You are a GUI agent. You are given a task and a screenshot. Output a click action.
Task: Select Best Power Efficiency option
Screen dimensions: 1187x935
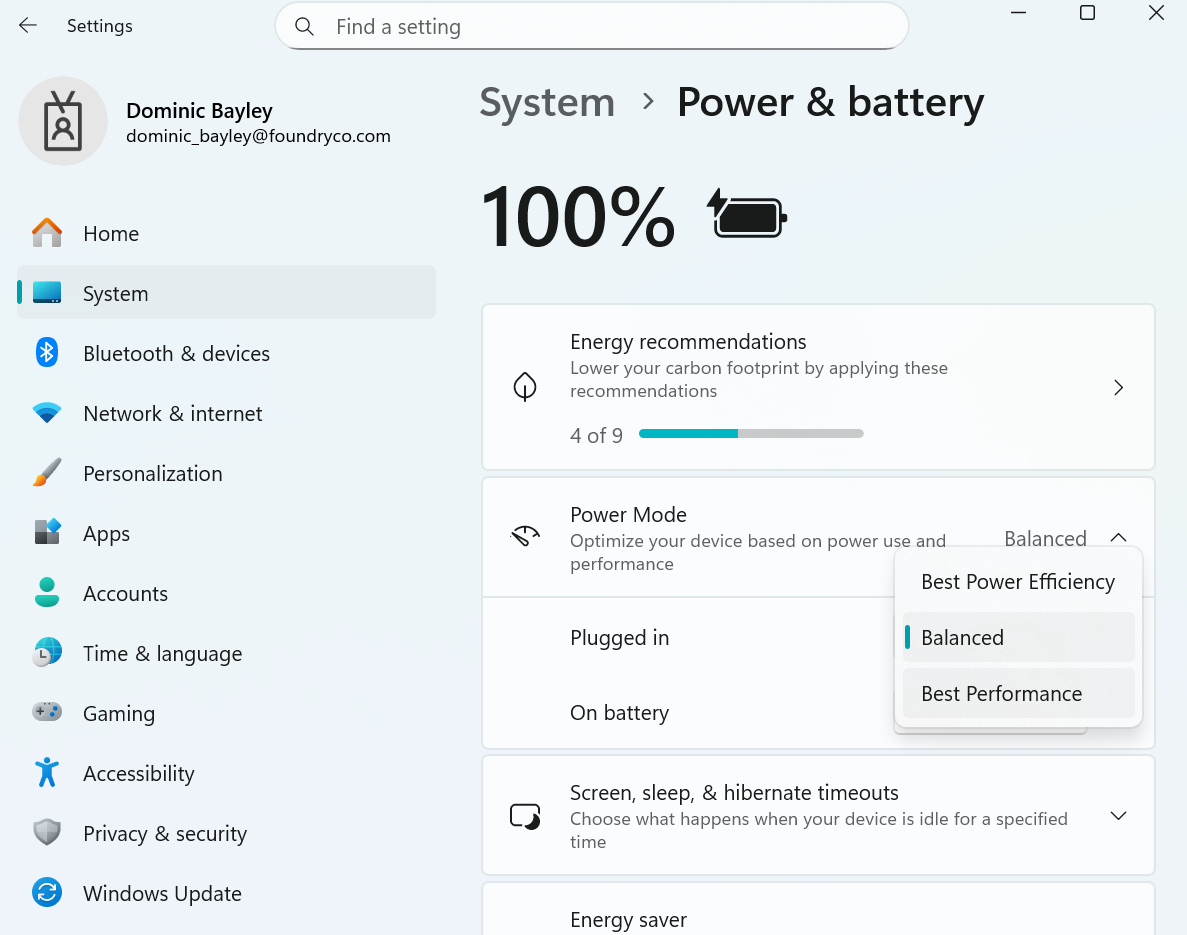[x=1017, y=582]
